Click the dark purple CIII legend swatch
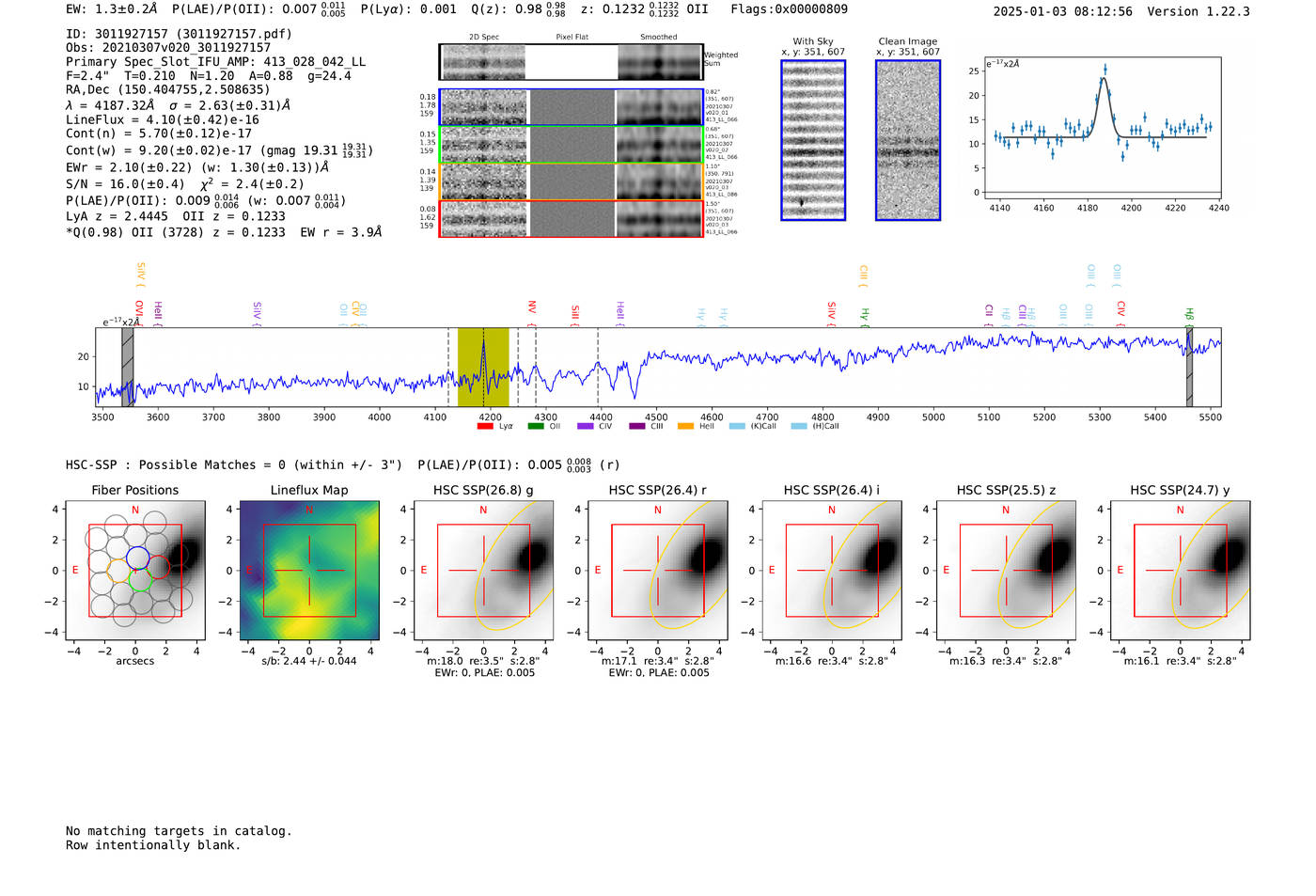The height and width of the screenshot is (896, 1316). click(x=637, y=426)
